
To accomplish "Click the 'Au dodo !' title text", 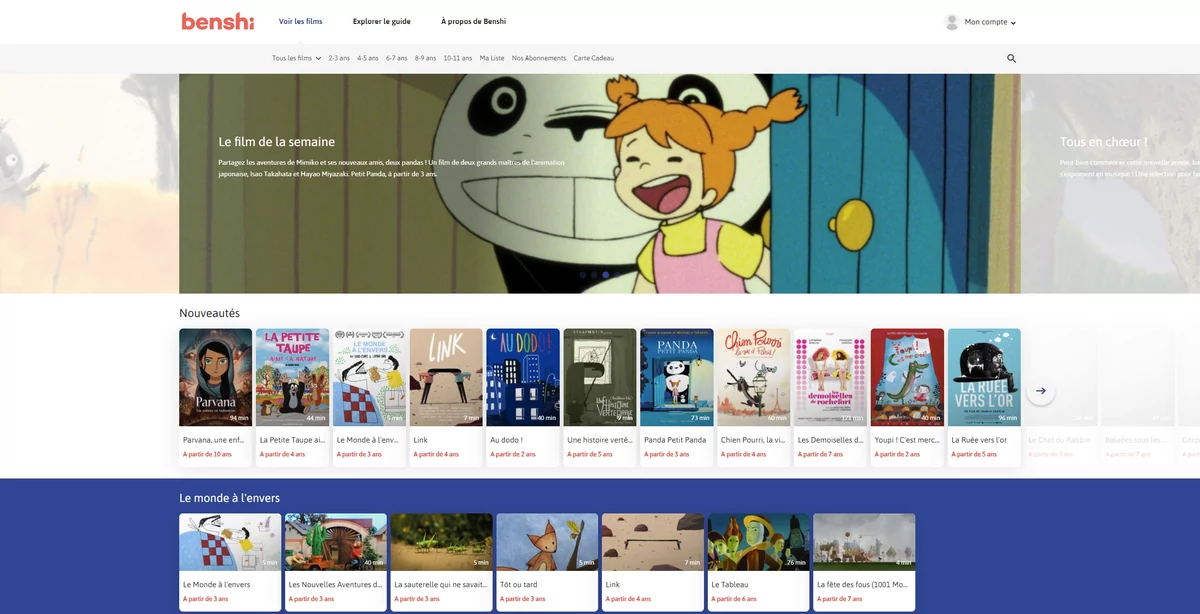I will coord(506,440).
